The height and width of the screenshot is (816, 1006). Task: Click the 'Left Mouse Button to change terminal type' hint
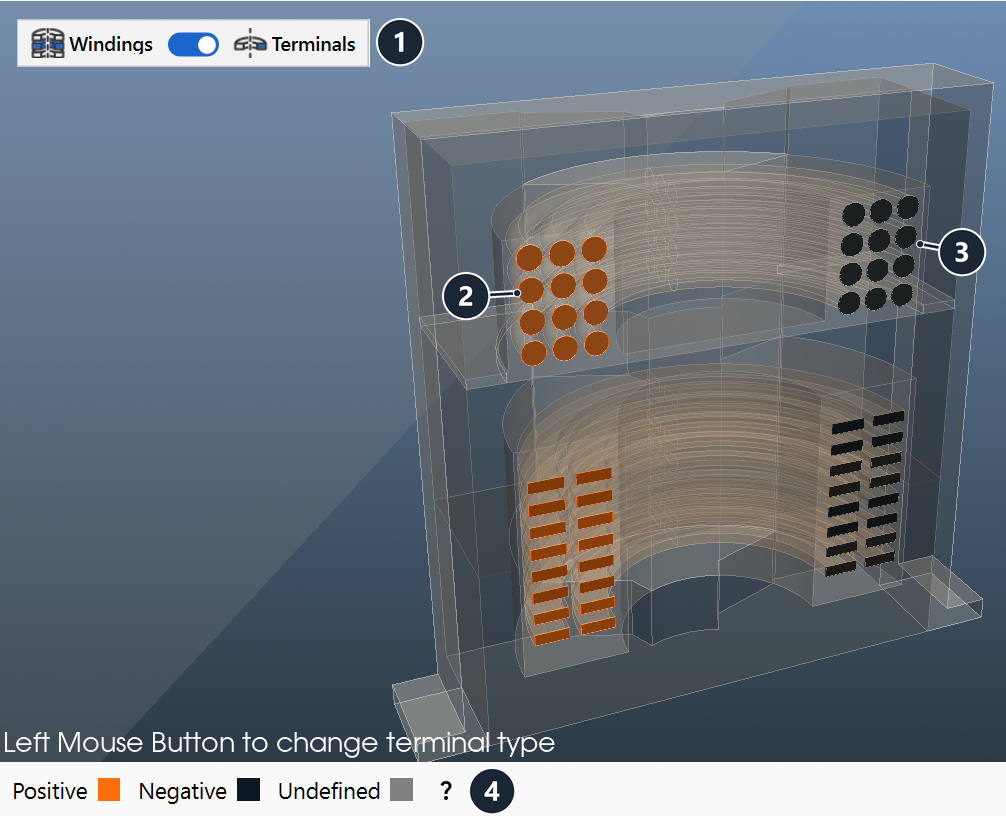[279, 743]
